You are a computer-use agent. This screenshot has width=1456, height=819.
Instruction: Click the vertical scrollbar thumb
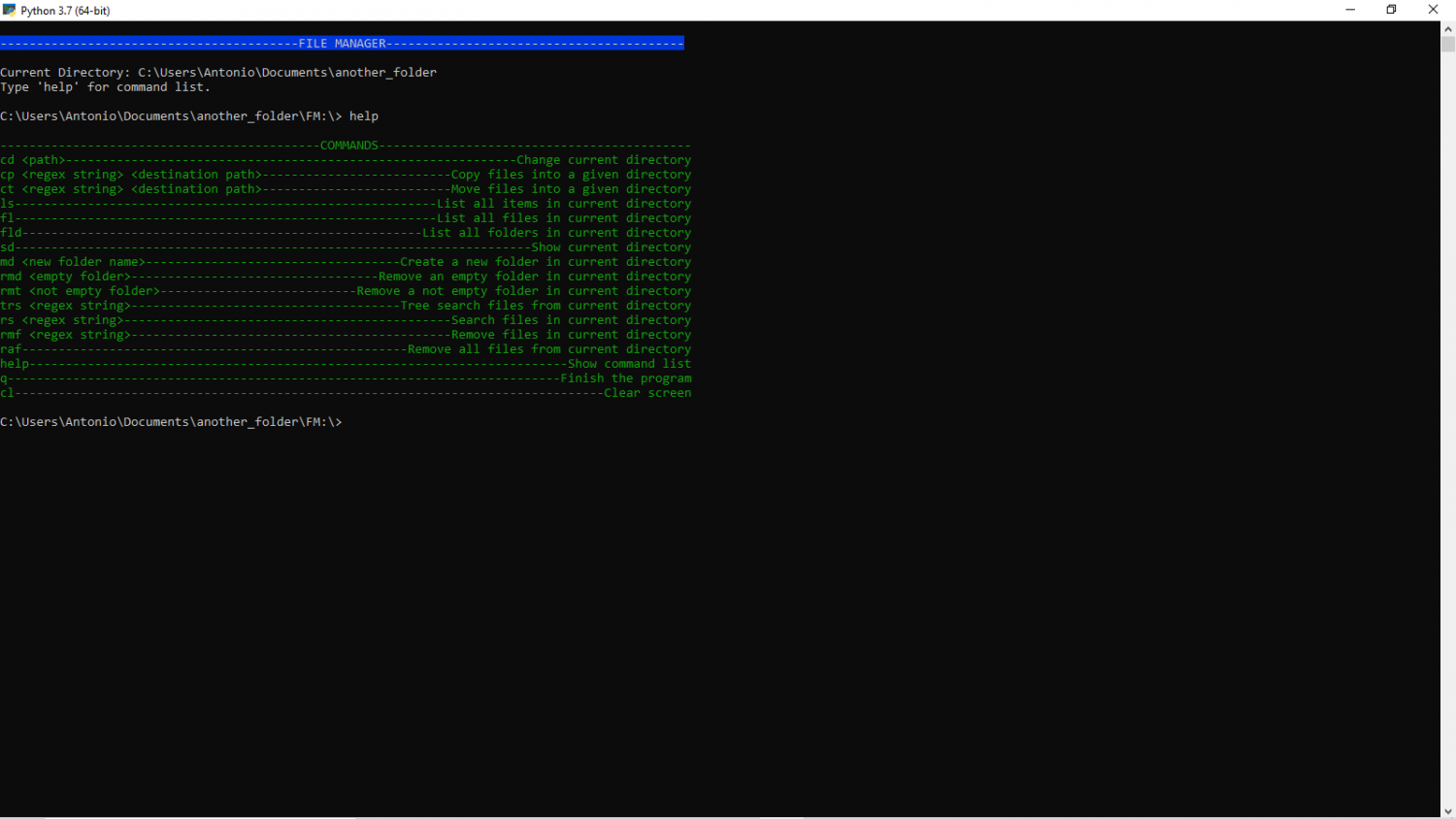pos(1447,45)
